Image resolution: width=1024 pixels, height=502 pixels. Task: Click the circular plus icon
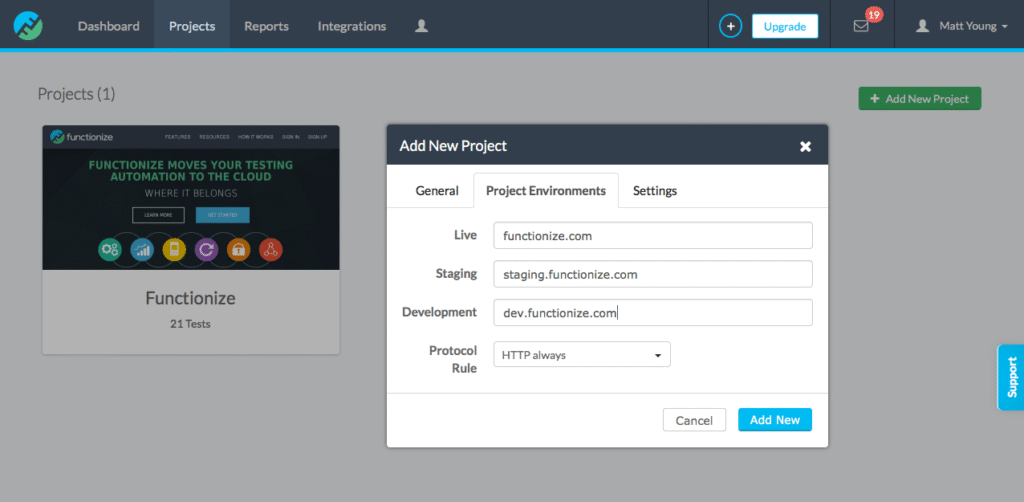point(731,26)
